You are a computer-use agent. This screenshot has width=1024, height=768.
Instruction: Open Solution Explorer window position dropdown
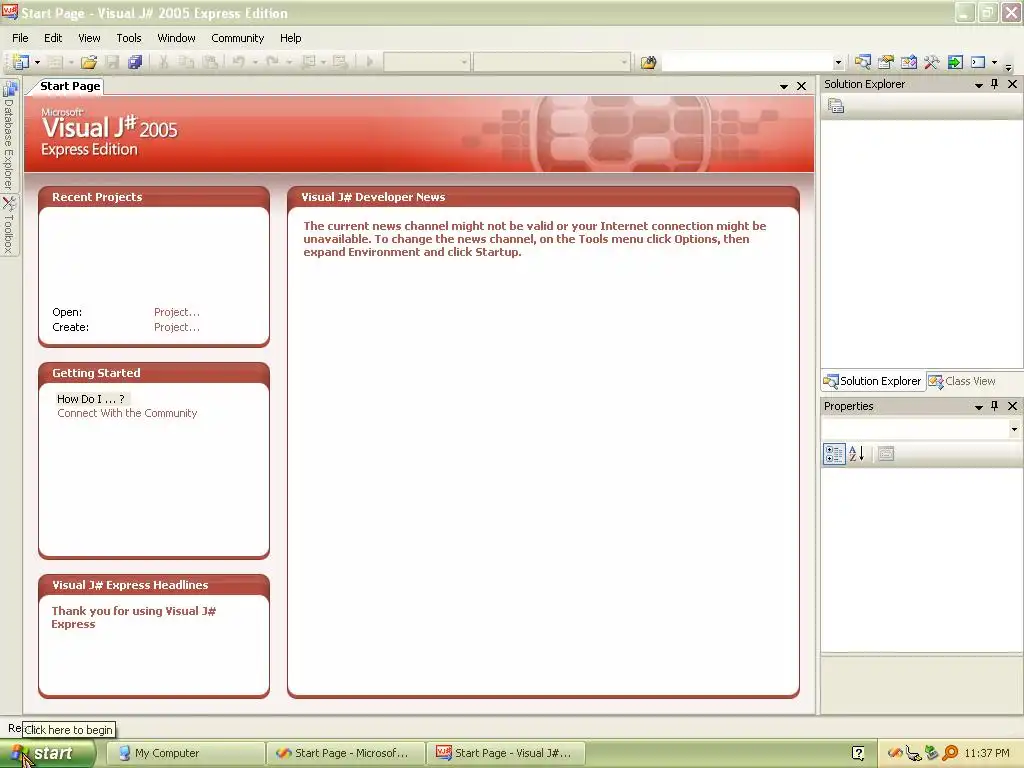click(979, 85)
